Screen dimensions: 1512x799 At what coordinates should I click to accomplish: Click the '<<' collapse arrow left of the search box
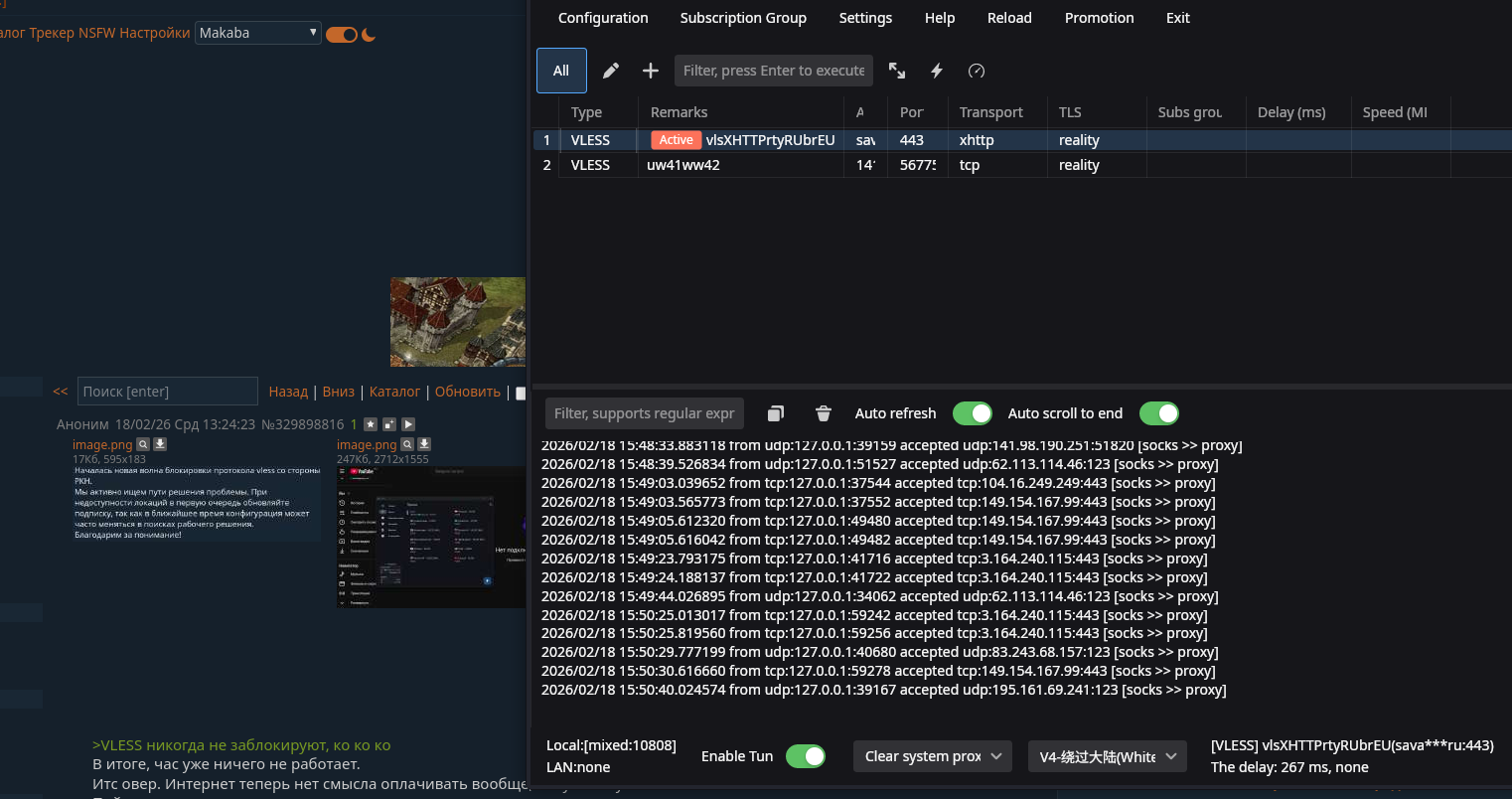pyautogui.click(x=61, y=392)
